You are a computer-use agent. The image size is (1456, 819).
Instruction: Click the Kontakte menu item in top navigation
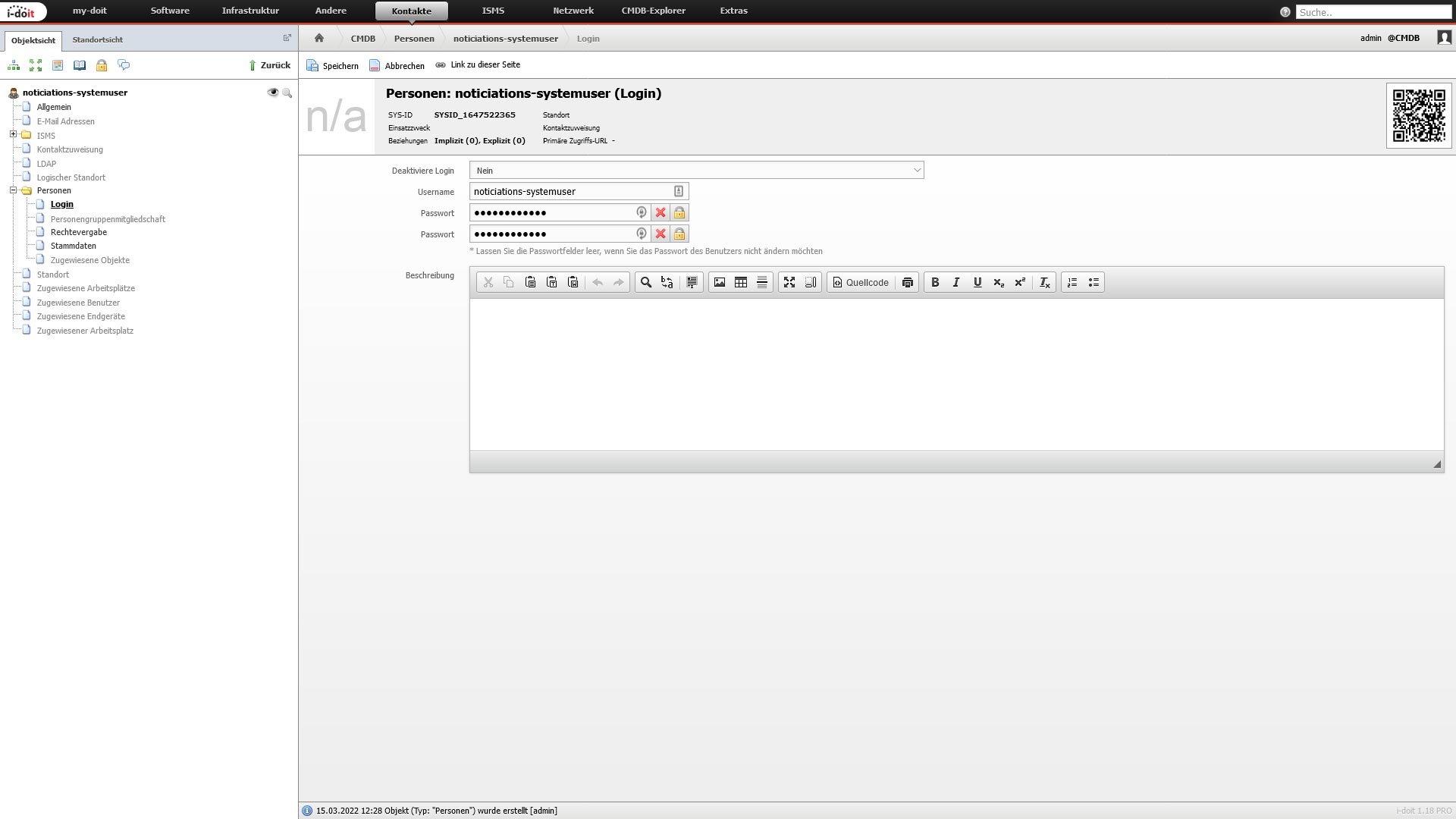tap(411, 10)
